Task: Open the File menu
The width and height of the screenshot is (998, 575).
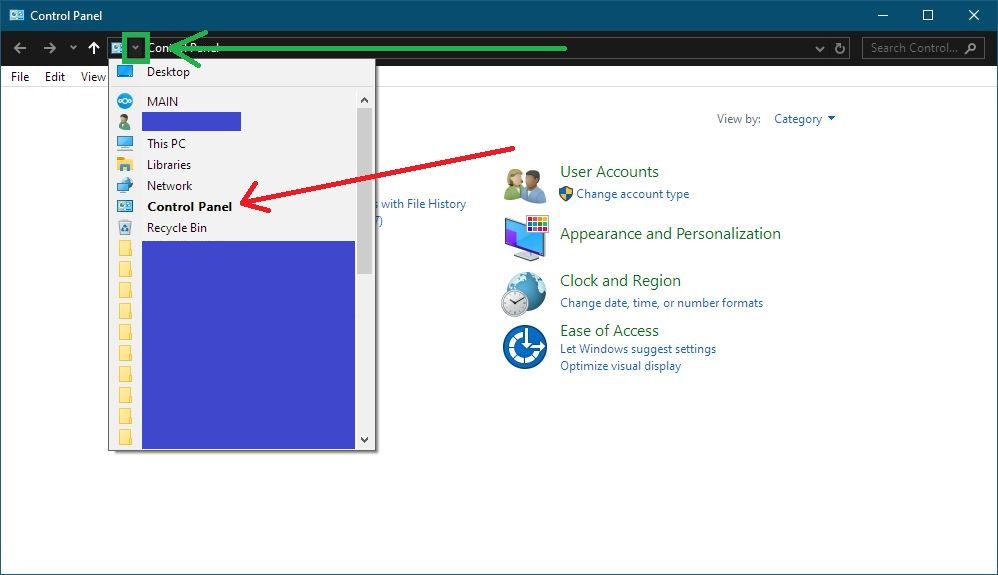Action: pyautogui.click(x=20, y=76)
